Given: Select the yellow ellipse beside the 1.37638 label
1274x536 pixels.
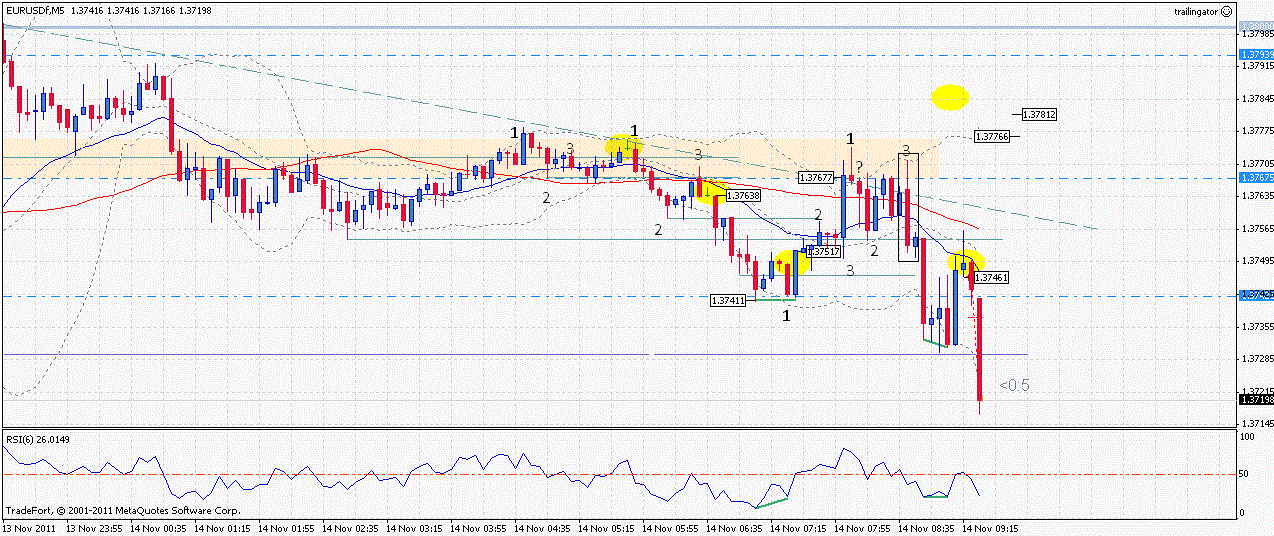Looking at the screenshot, I should [711, 191].
